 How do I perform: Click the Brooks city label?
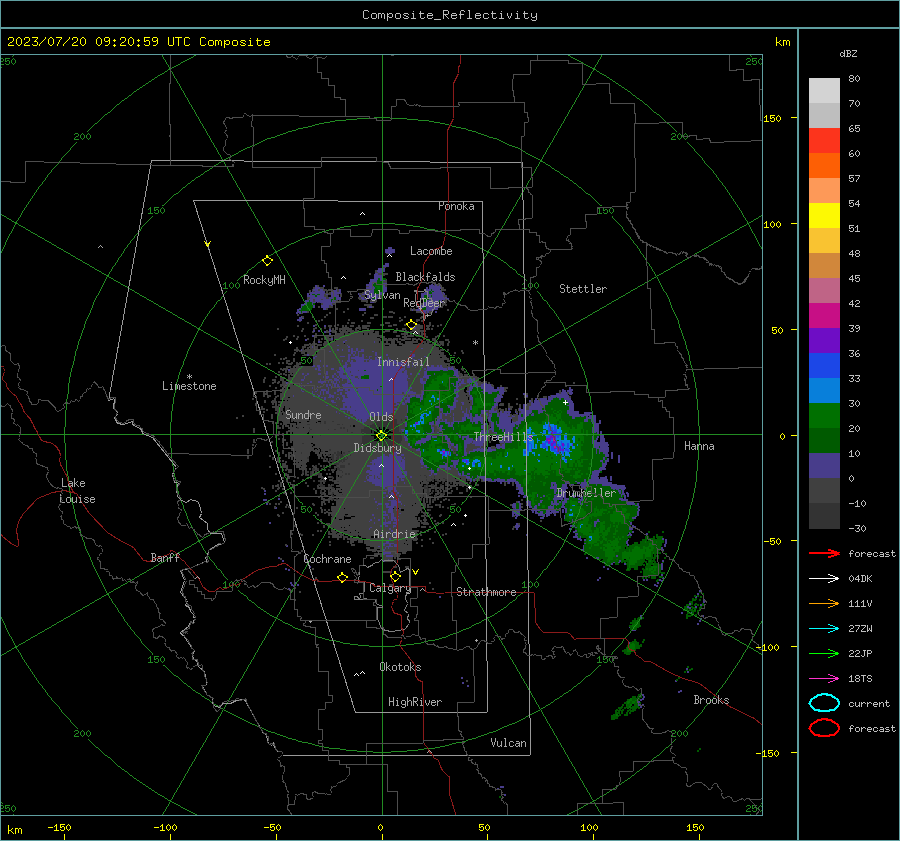click(x=711, y=700)
